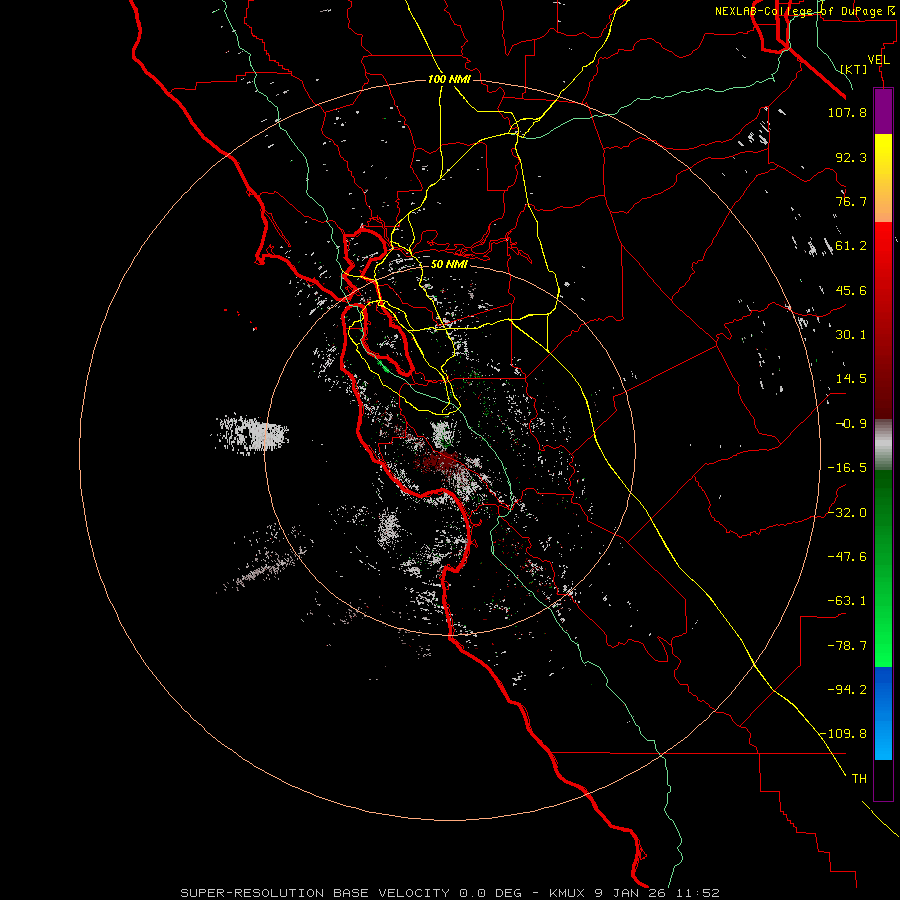Select the -109.8 legend value
Image resolution: width=900 pixels, height=900 pixels.
click(x=843, y=734)
